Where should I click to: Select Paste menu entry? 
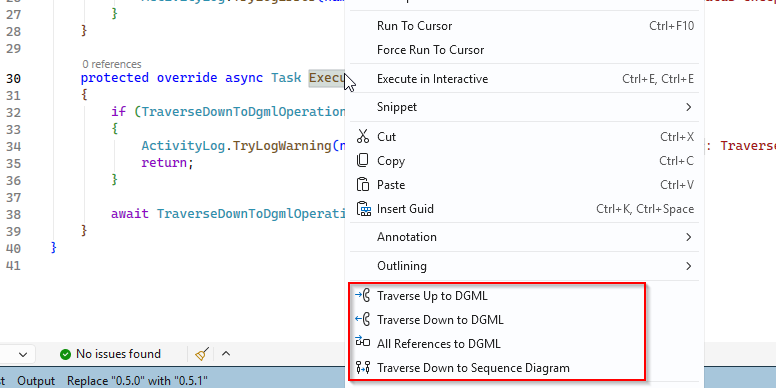point(524,185)
